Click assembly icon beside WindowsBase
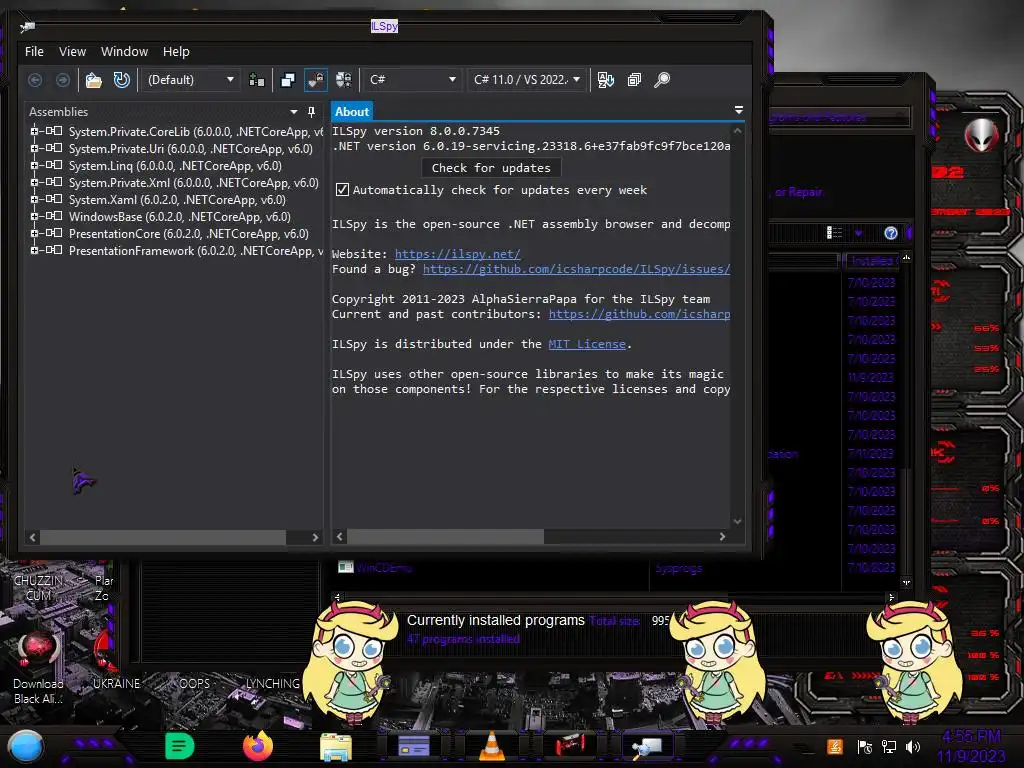Image resolution: width=1024 pixels, height=768 pixels. [54, 216]
